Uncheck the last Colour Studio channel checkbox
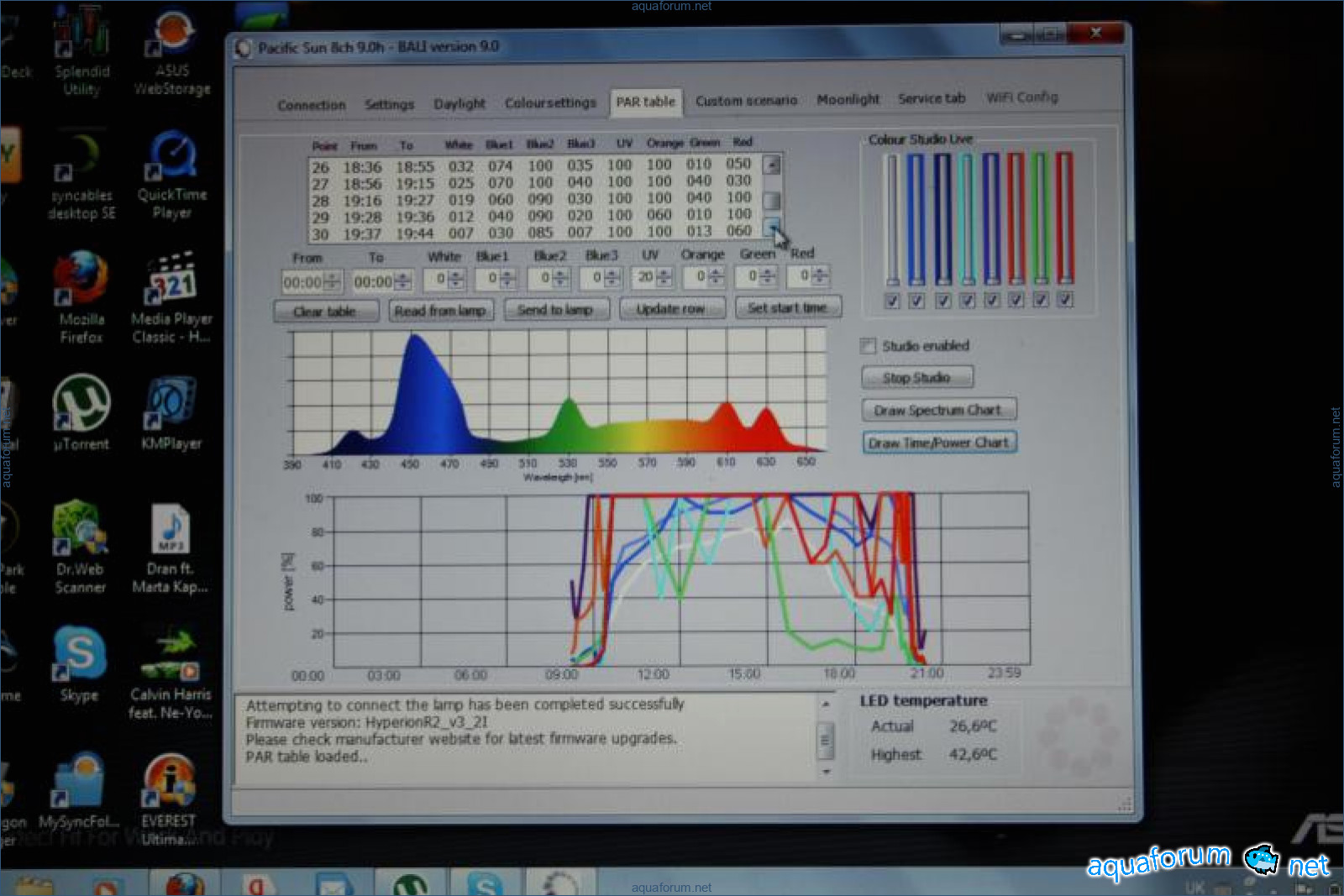The width and height of the screenshot is (1344, 896). pyautogui.click(x=1065, y=300)
